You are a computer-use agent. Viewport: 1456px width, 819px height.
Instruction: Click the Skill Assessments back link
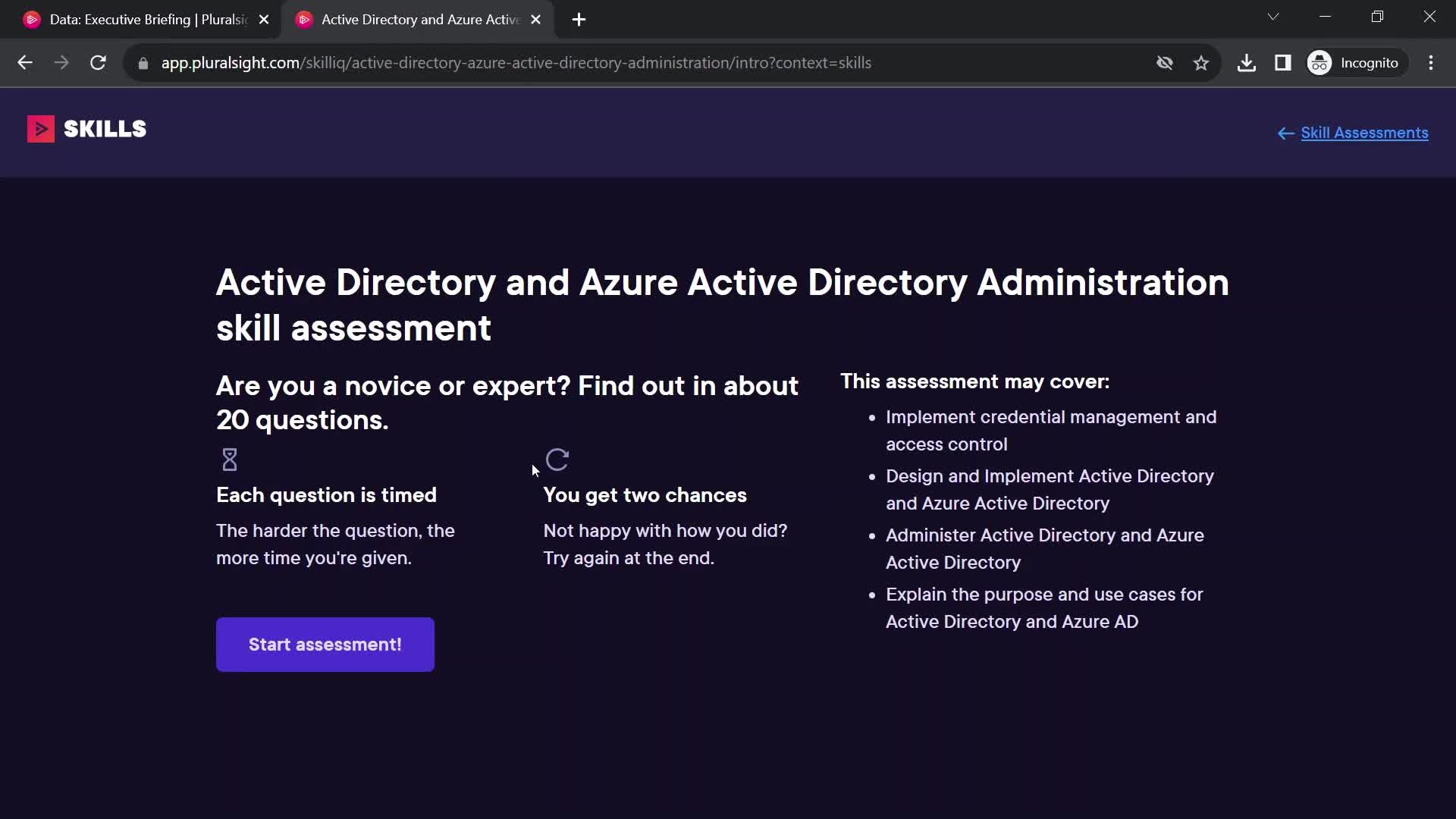click(1364, 133)
